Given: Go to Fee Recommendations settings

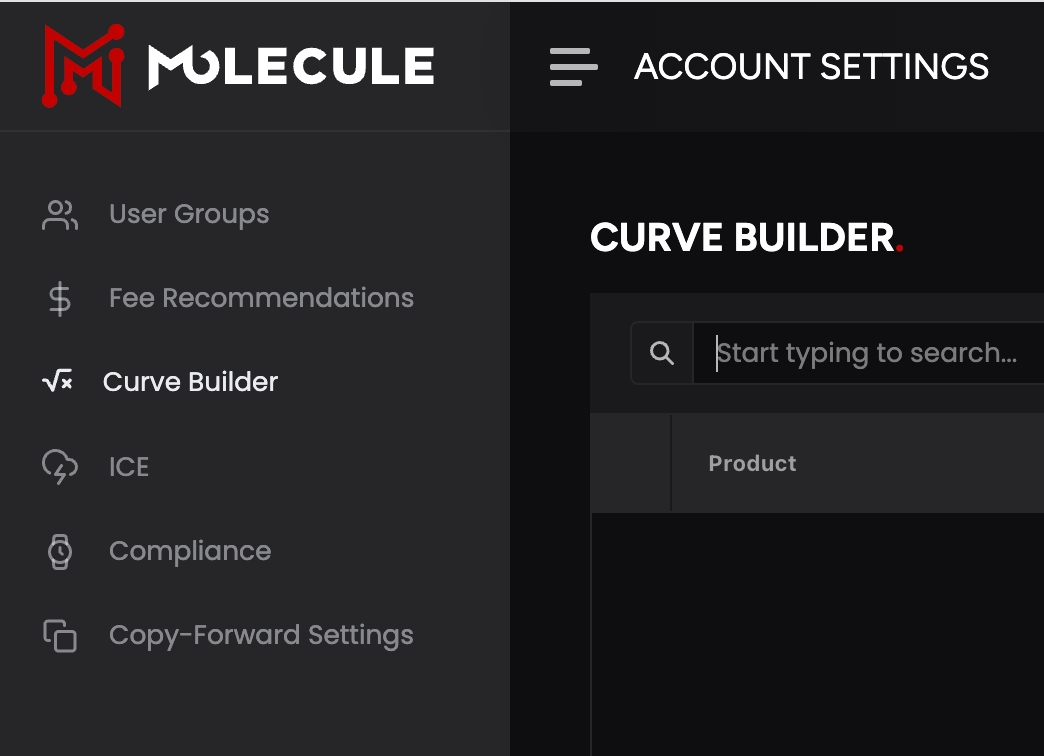Looking at the screenshot, I should coord(261,298).
